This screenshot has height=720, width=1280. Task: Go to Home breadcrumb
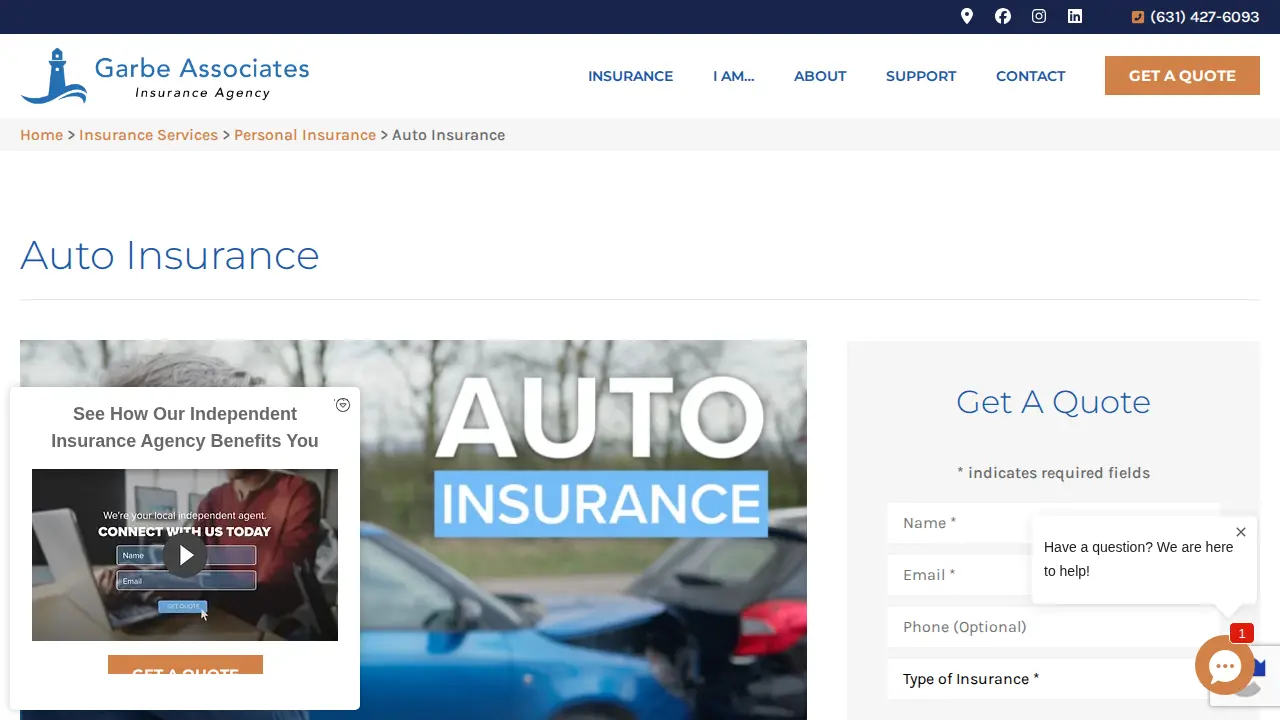41,135
